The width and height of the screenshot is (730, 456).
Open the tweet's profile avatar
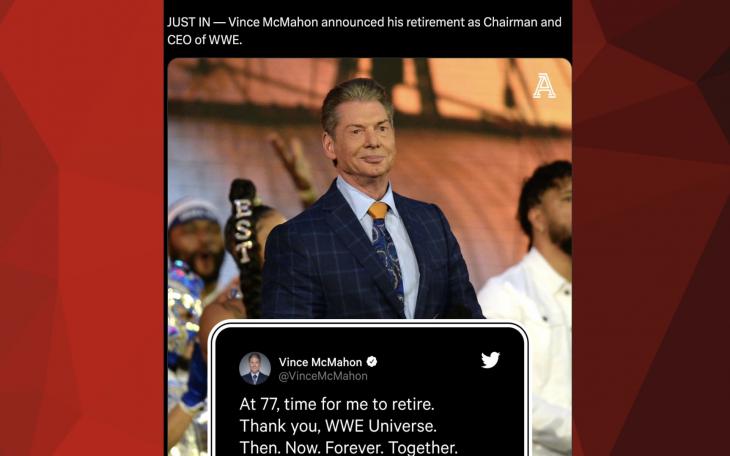(x=255, y=368)
